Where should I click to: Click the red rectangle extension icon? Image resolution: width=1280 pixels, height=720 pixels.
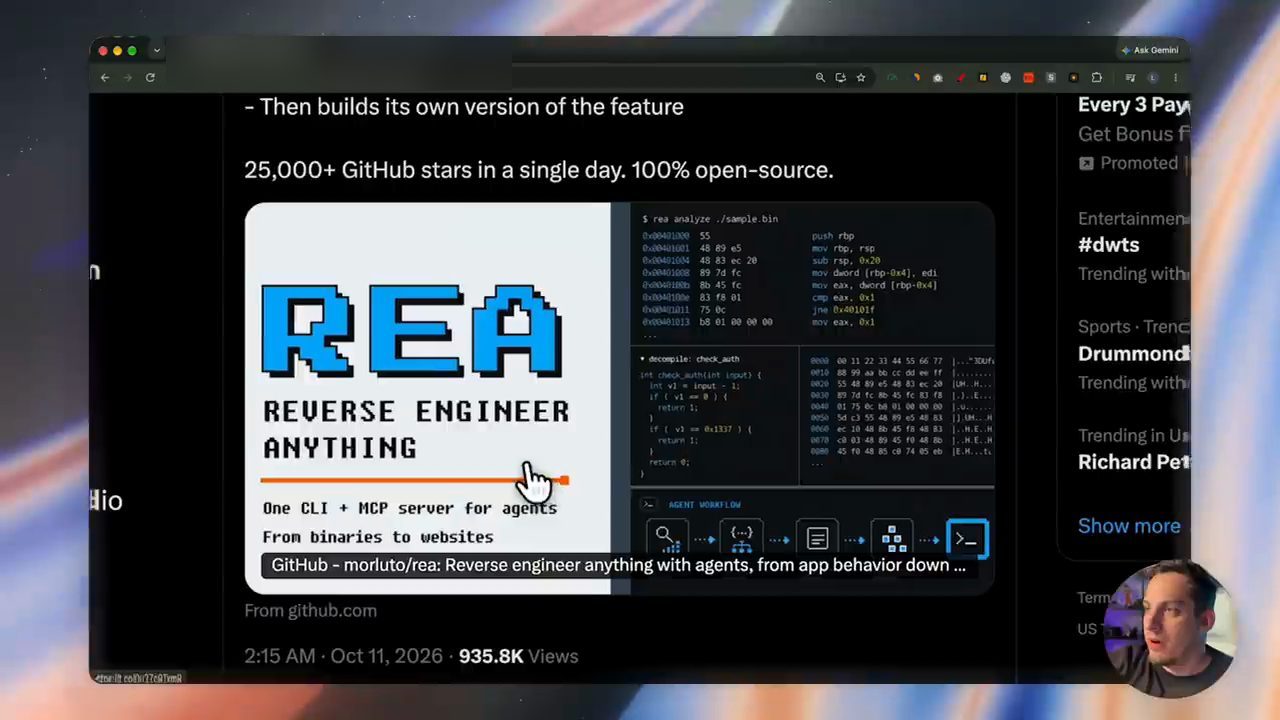[1028, 78]
